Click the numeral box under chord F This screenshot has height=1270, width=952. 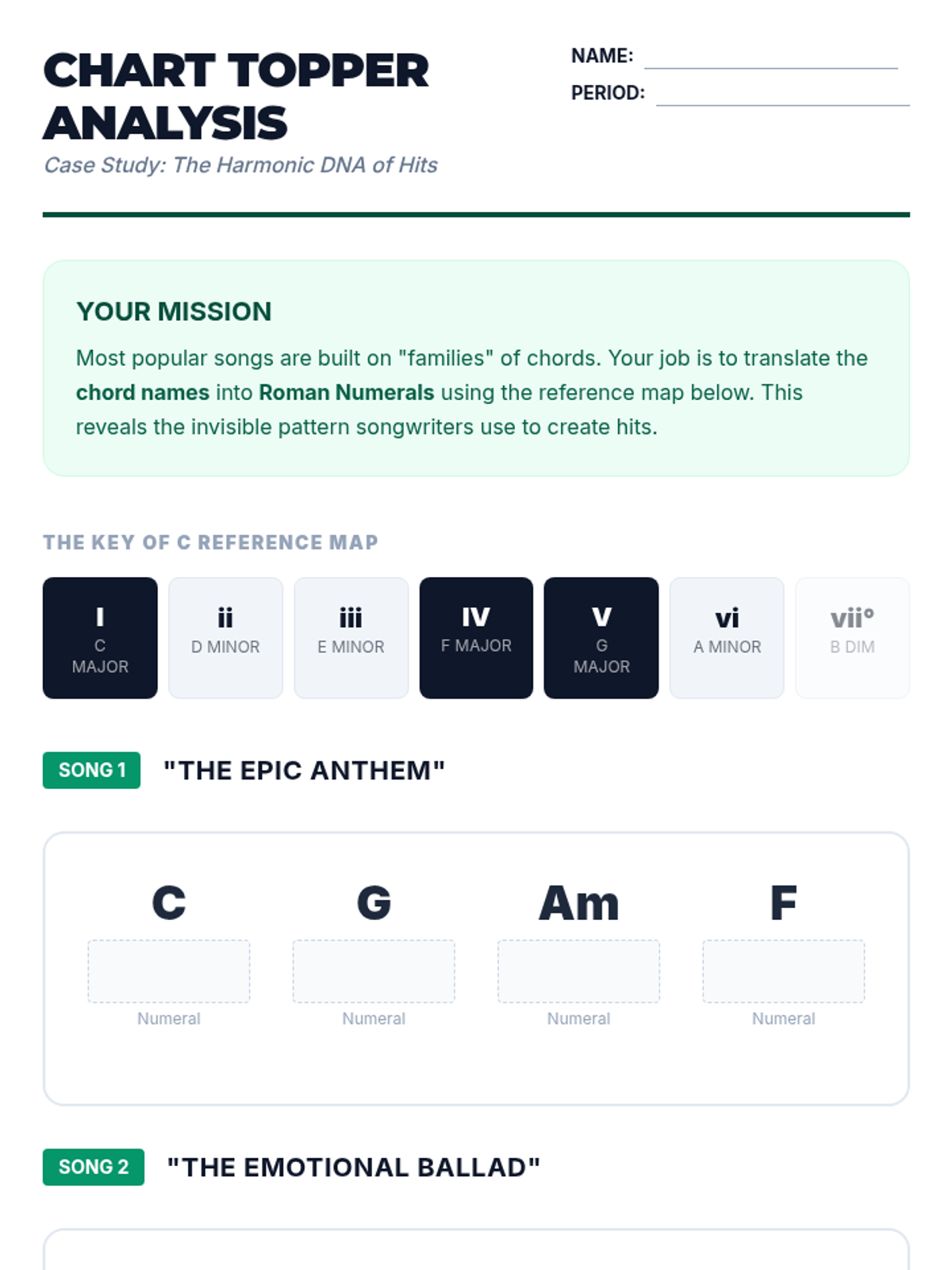click(784, 972)
